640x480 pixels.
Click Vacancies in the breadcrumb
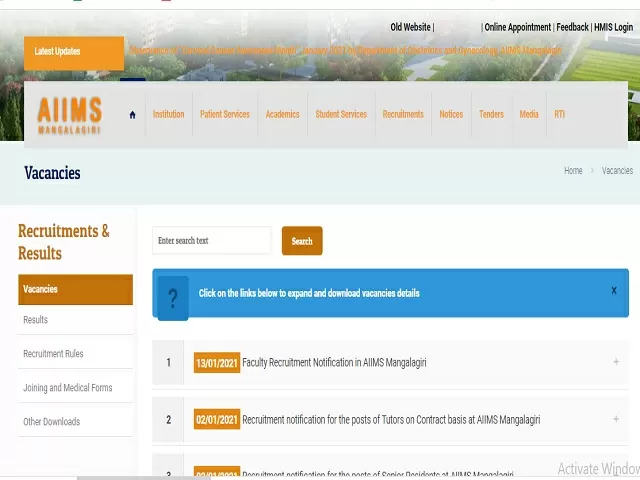pos(617,171)
